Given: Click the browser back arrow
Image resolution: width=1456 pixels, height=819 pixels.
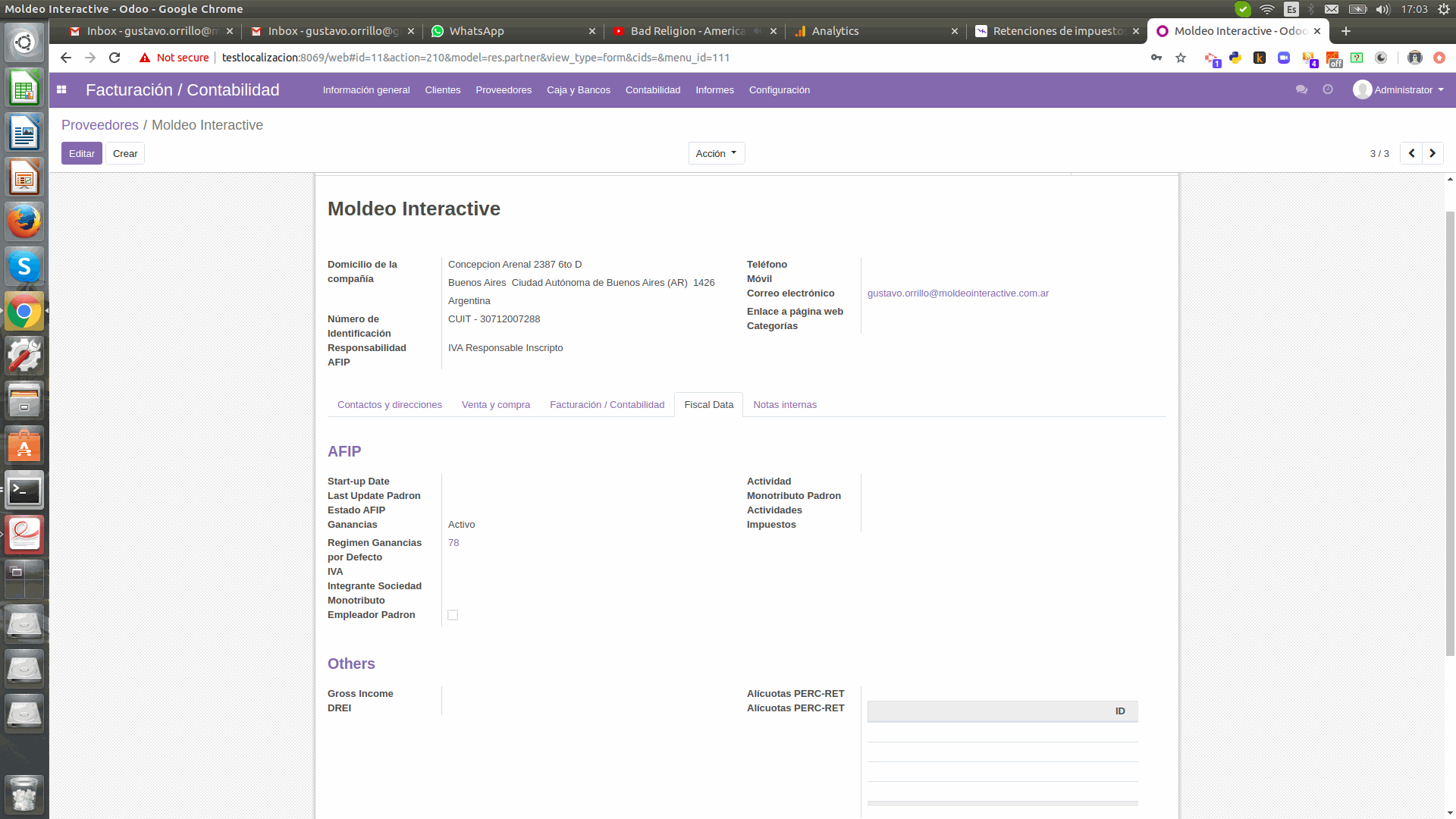Looking at the screenshot, I should (x=66, y=58).
